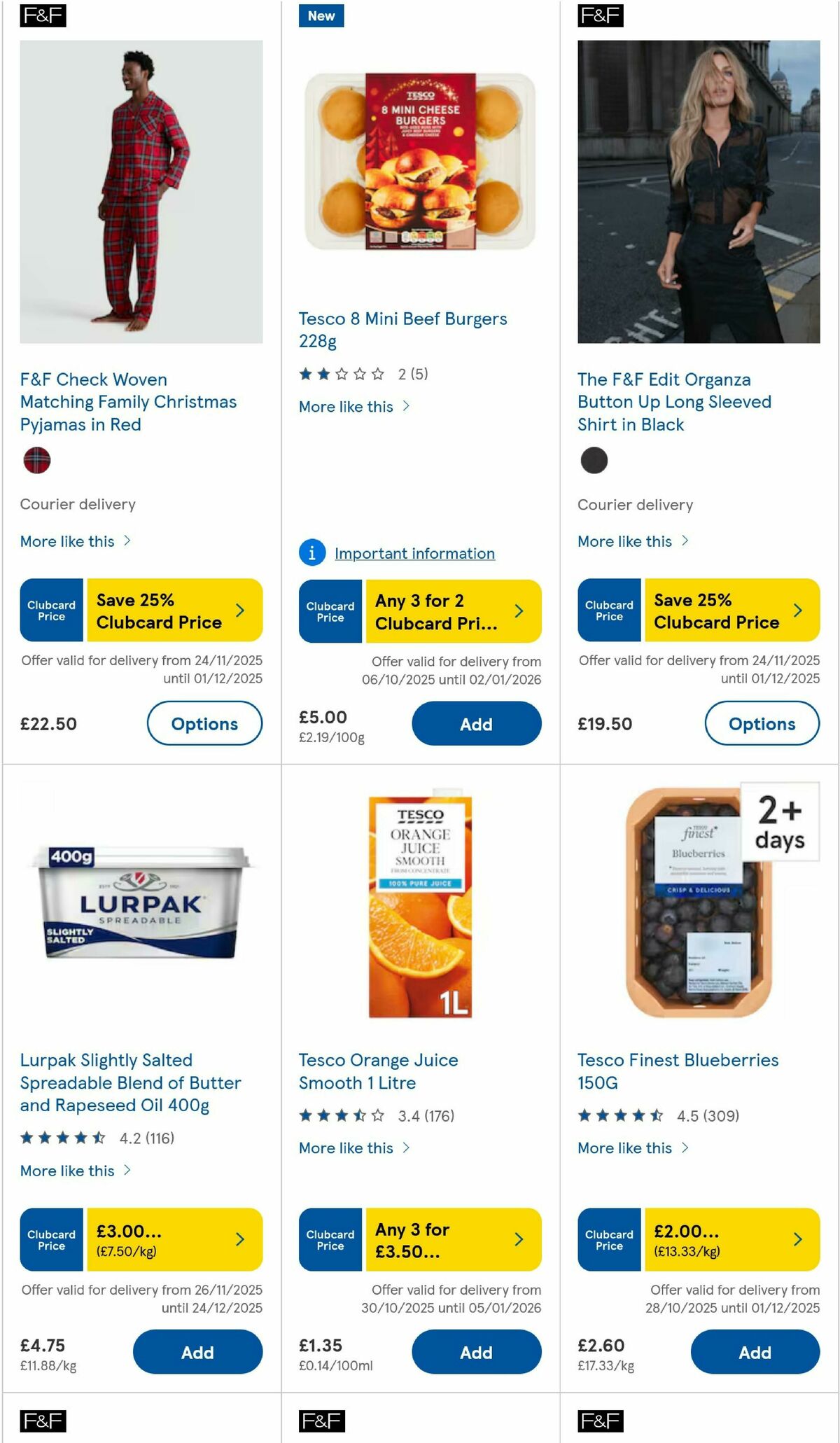Click the New badge on mini burgers card
This screenshot has width=840, height=1443.
(320, 15)
